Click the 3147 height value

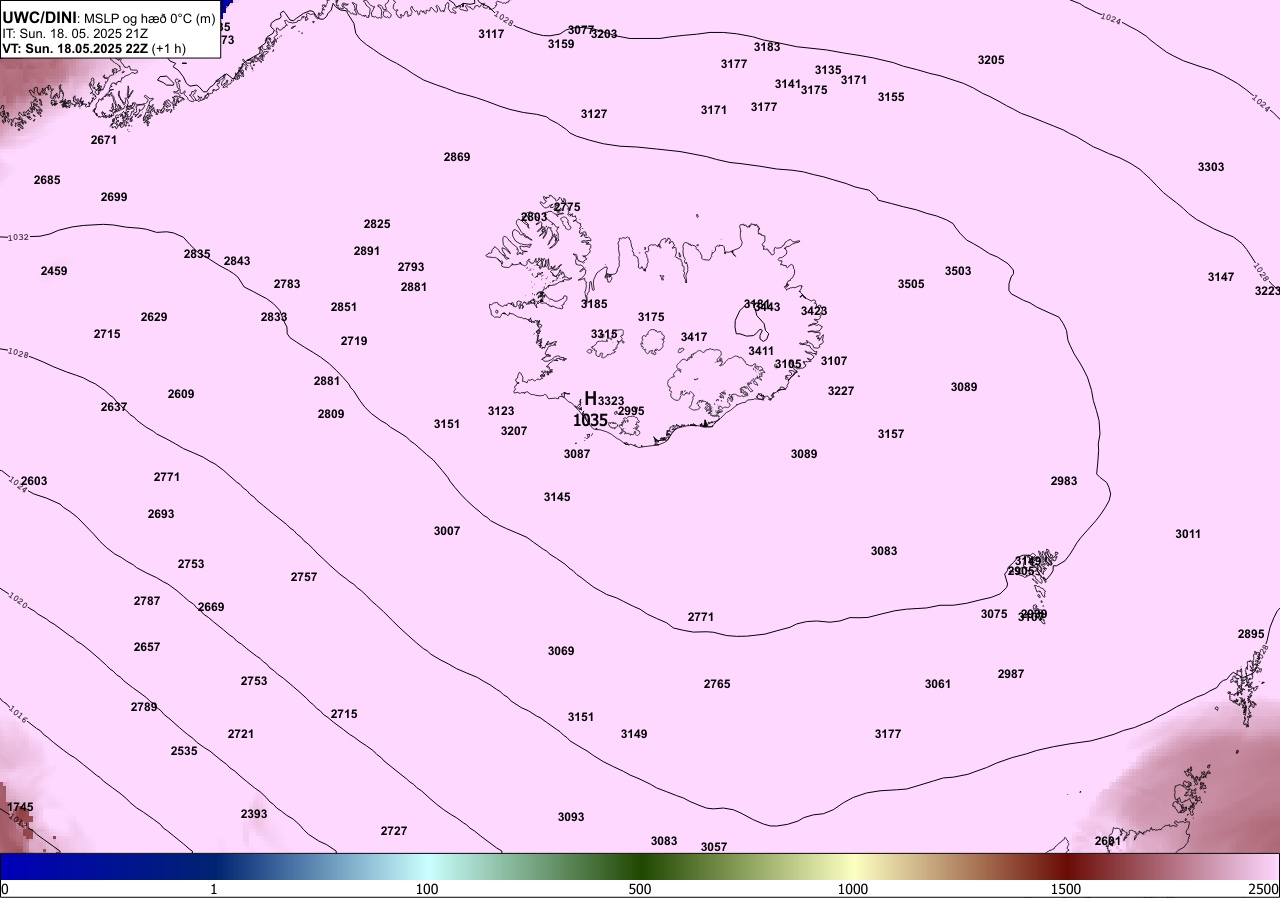pyautogui.click(x=1221, y=277)
